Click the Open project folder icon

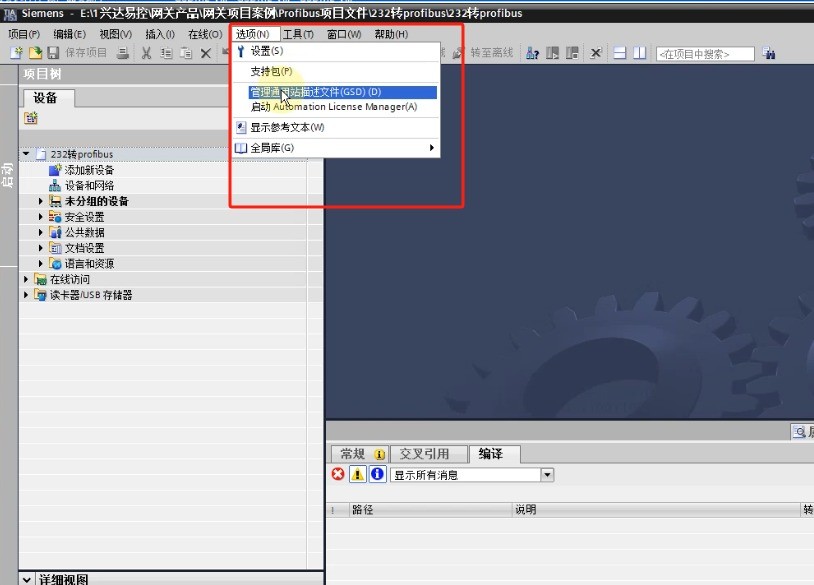35,52
